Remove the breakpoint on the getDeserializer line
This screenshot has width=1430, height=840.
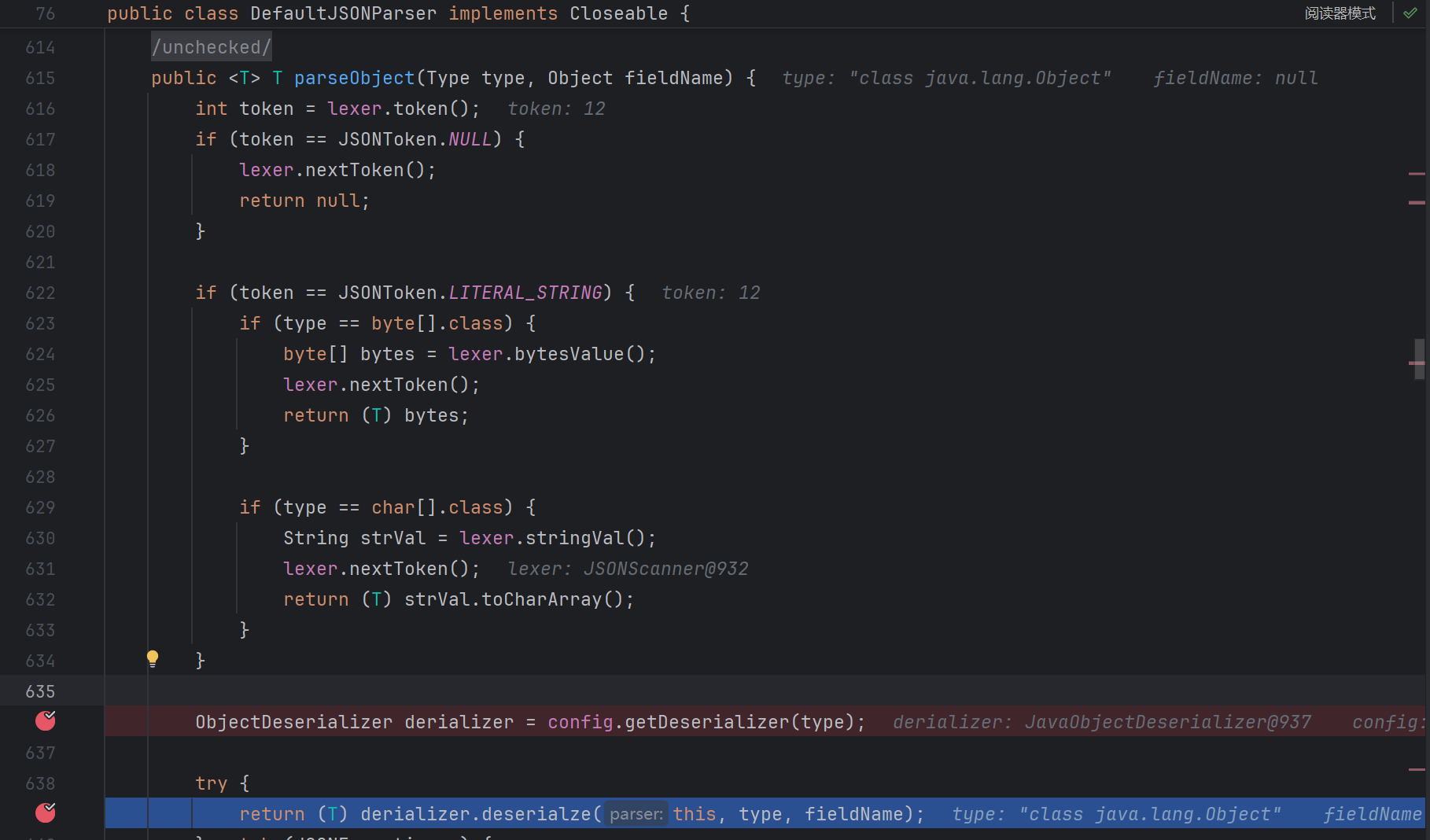tap(46, 721)
